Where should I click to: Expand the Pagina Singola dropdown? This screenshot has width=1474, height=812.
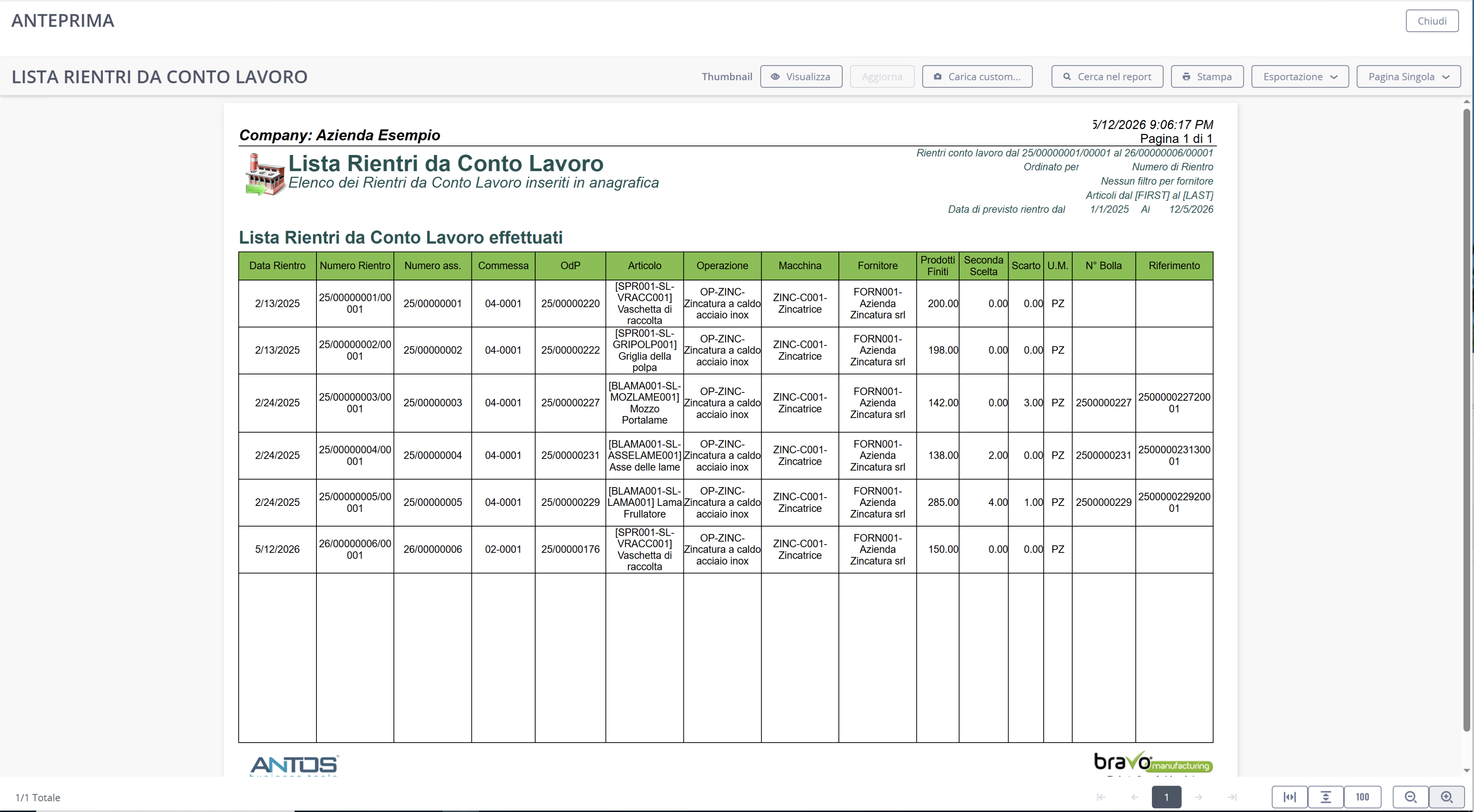click(x=1408, y=77)
